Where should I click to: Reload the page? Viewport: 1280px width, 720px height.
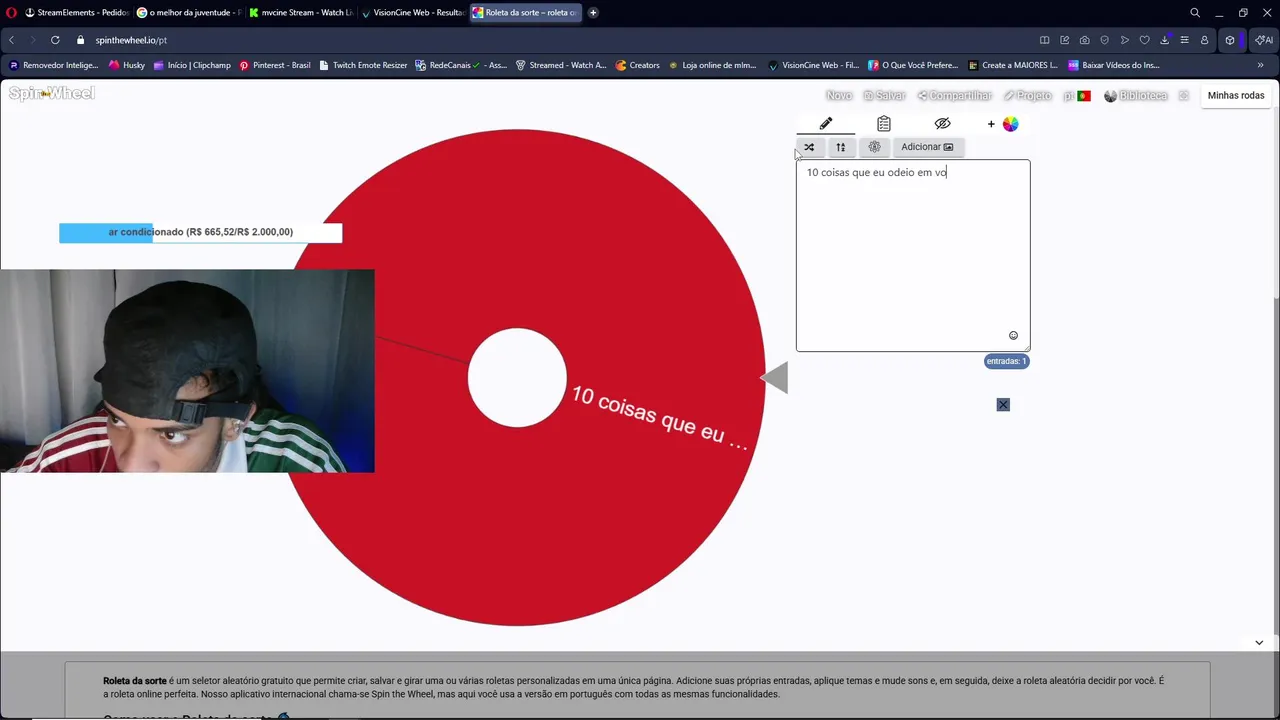55,40
